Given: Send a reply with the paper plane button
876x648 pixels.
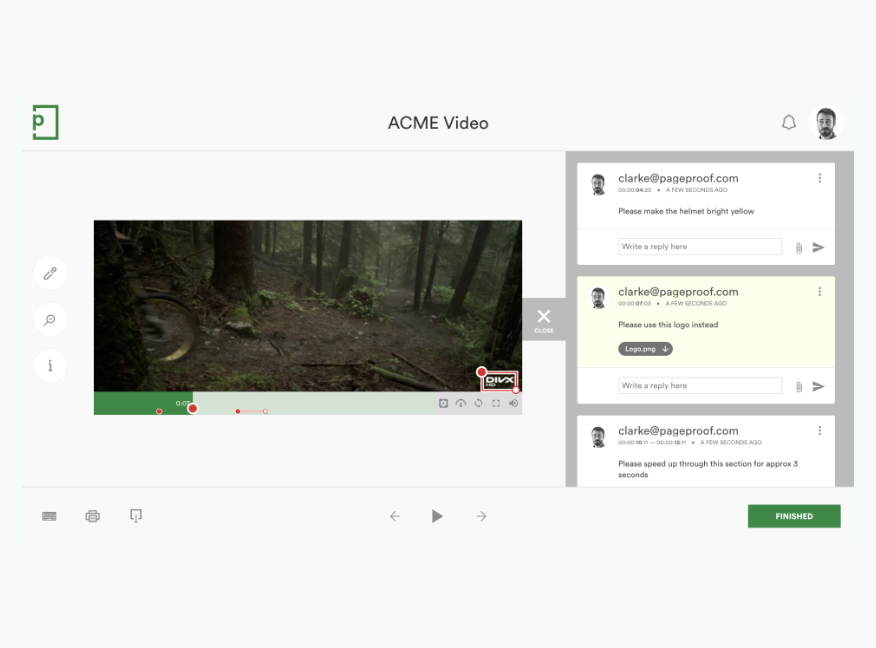Looking at the screenshot, I should click(x=819, y=246).
